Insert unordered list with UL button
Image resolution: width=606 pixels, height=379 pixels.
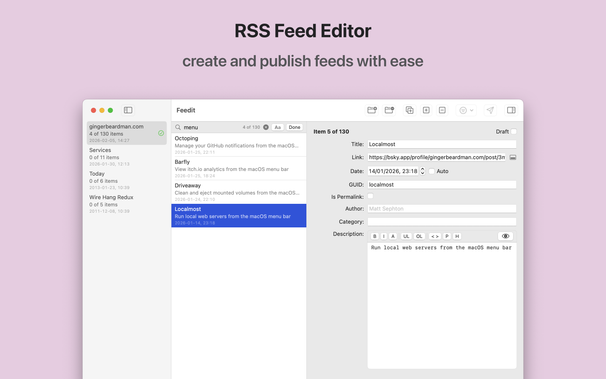pos(406,236)
